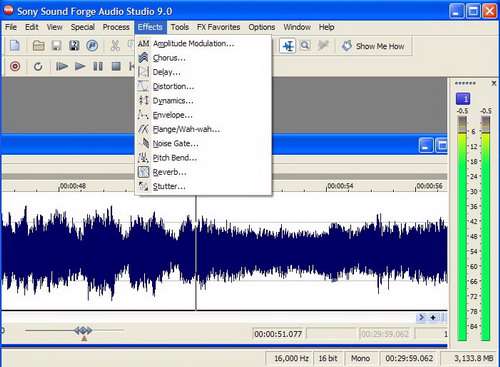This screenshot has width=500, height=367.
Task: Choose the Noise Gate effect
Action: click(x=203, y=144)
